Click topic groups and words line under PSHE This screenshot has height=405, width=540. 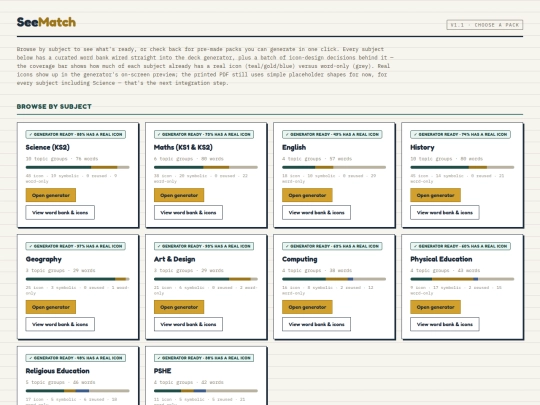(189, 382)
